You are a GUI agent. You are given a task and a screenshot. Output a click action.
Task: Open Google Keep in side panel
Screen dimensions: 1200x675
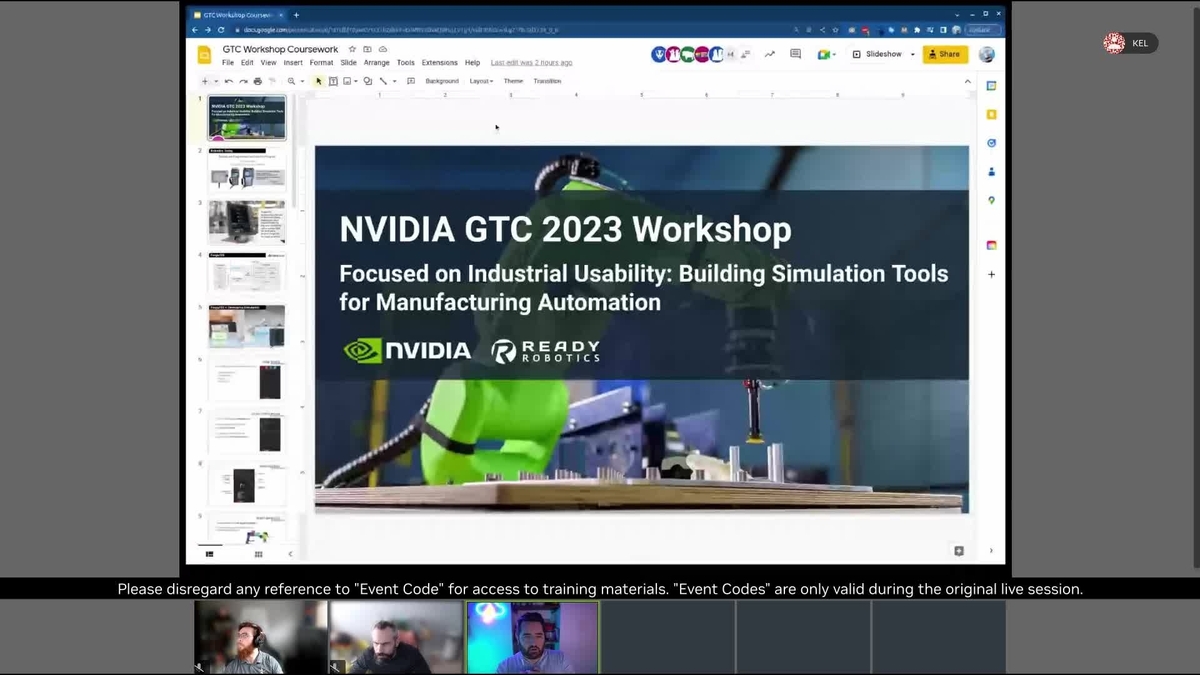(x=991, y=115)
